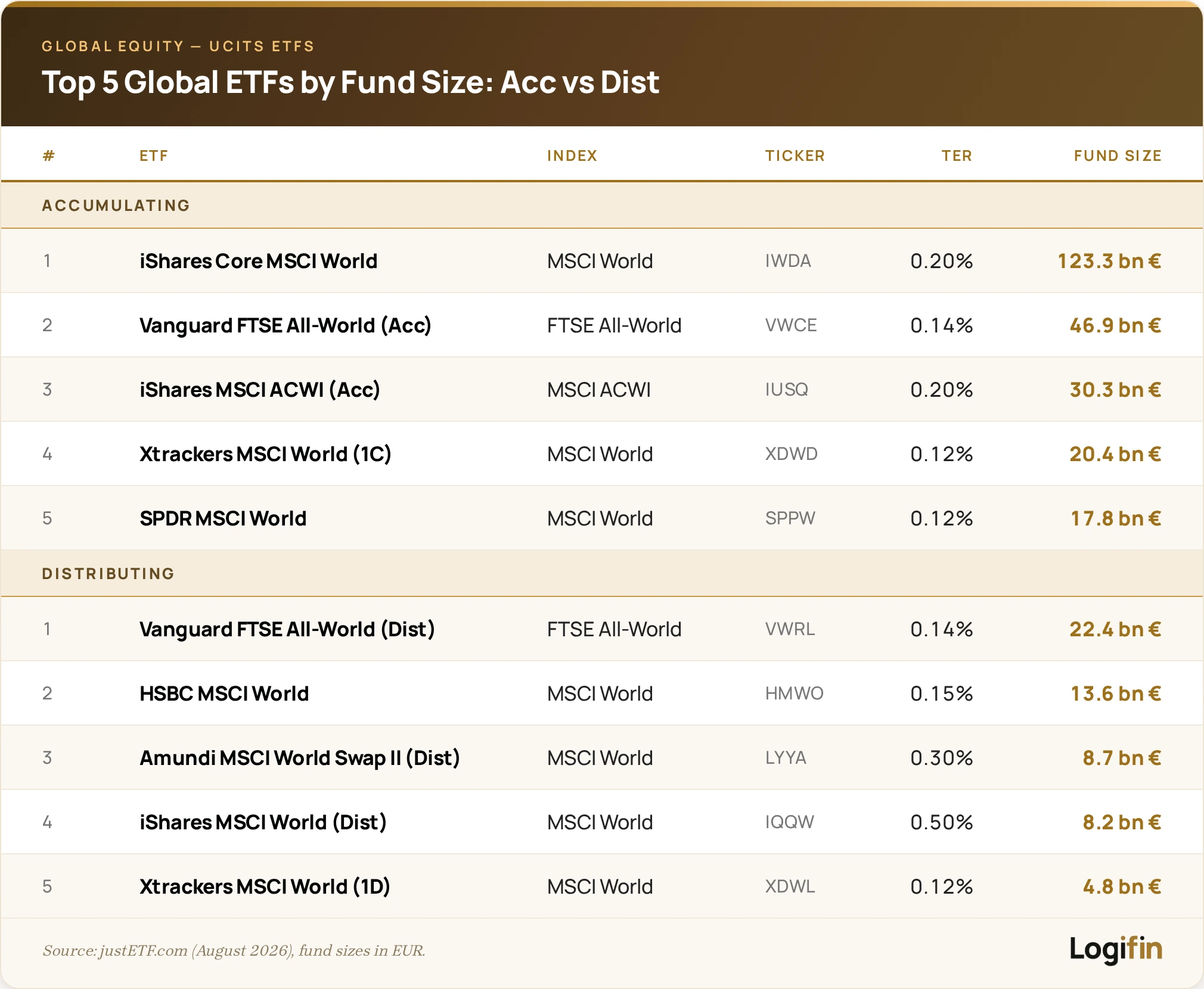The height and width of the screenshot is (989, 1204).
Task: Click the Logifin logo
Action: point(1116,949)
